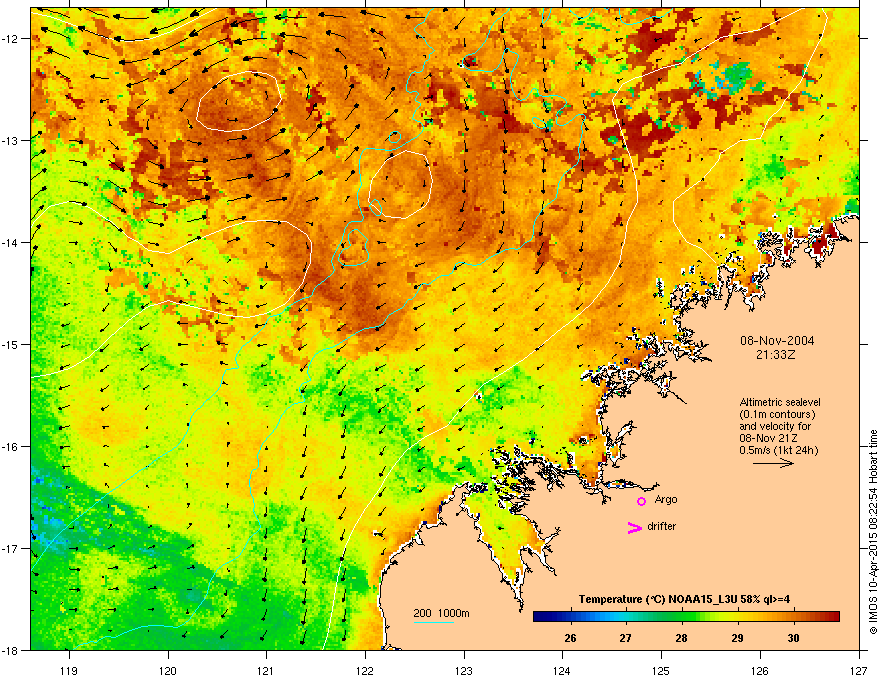Click the 'drifter' legend label
Screen dimensions: 880x680
(662, 526)
